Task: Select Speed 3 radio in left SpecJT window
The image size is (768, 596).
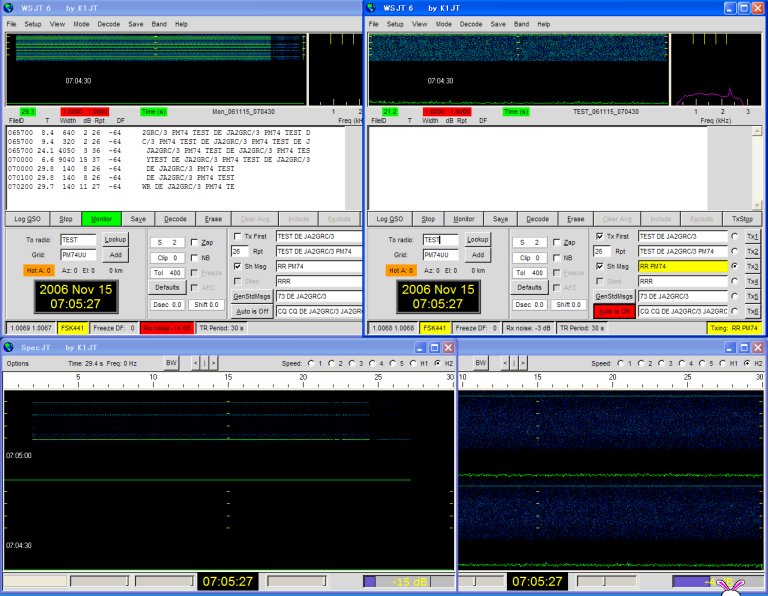Action: pos(352,363)
